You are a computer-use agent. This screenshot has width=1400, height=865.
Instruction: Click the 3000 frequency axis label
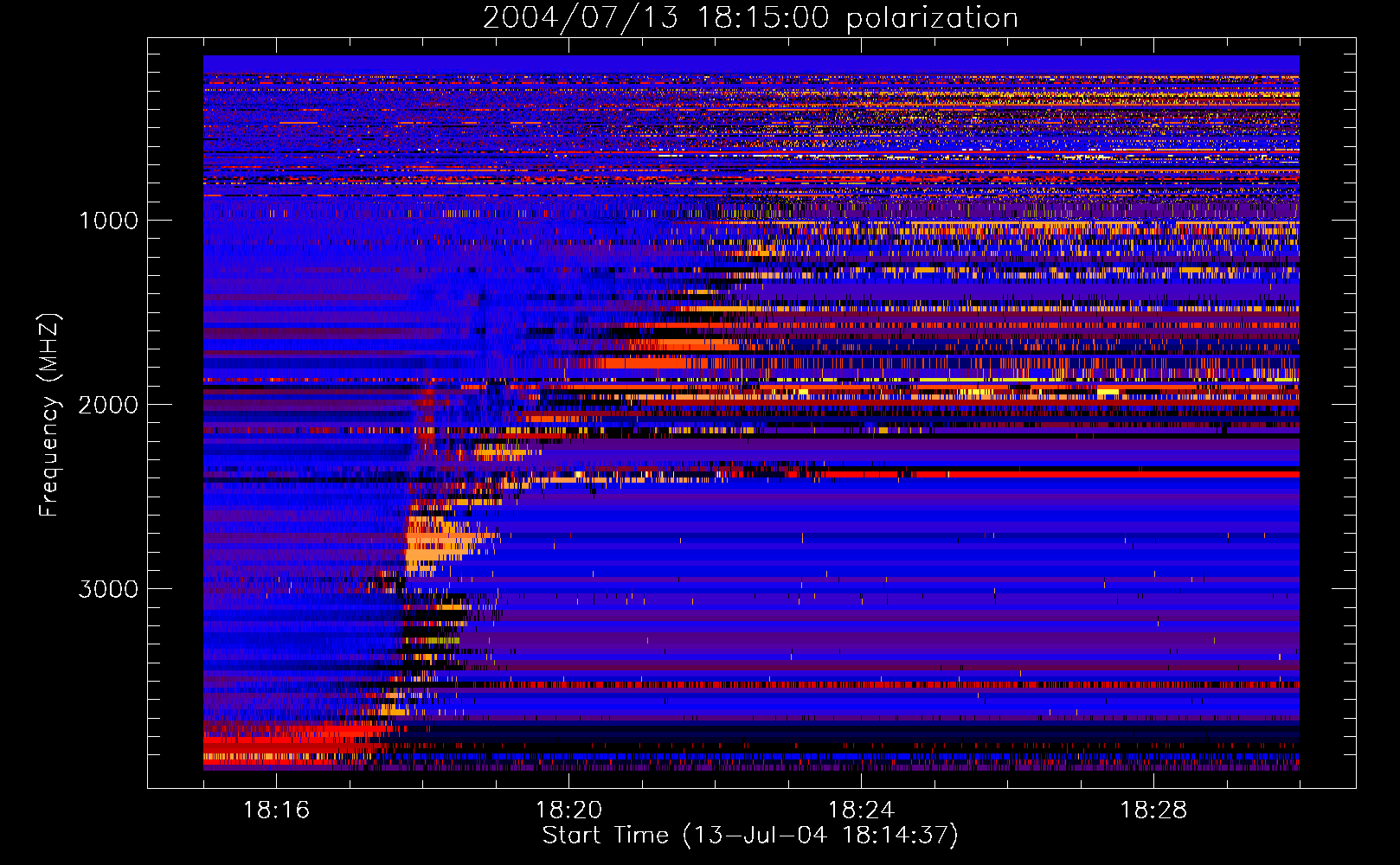[x=108, y=589]
